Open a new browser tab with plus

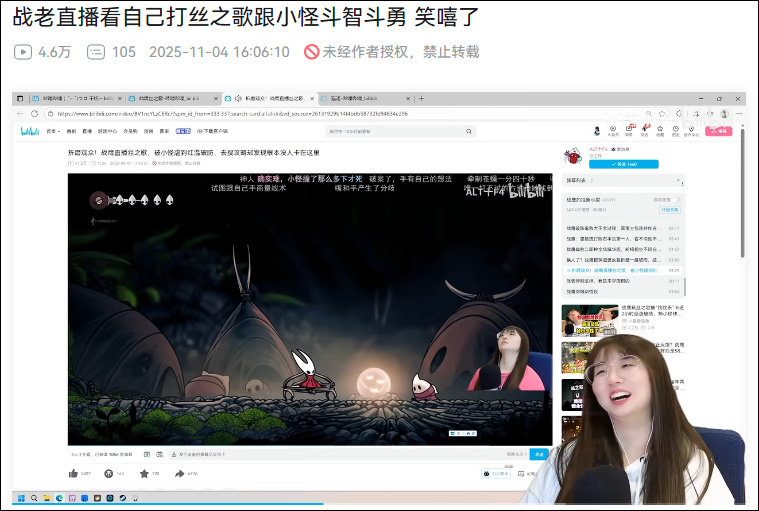(x=422, y=98)
